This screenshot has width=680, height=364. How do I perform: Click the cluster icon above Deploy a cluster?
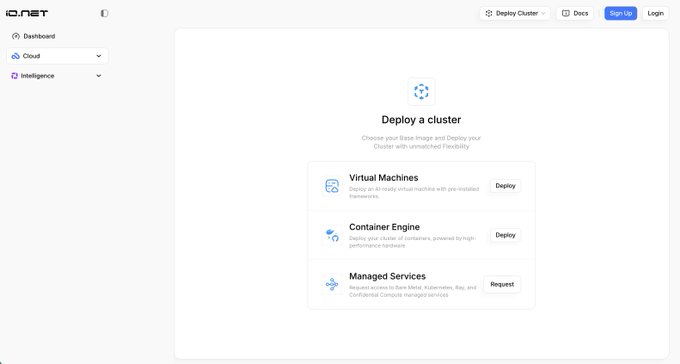click(421, 92)
